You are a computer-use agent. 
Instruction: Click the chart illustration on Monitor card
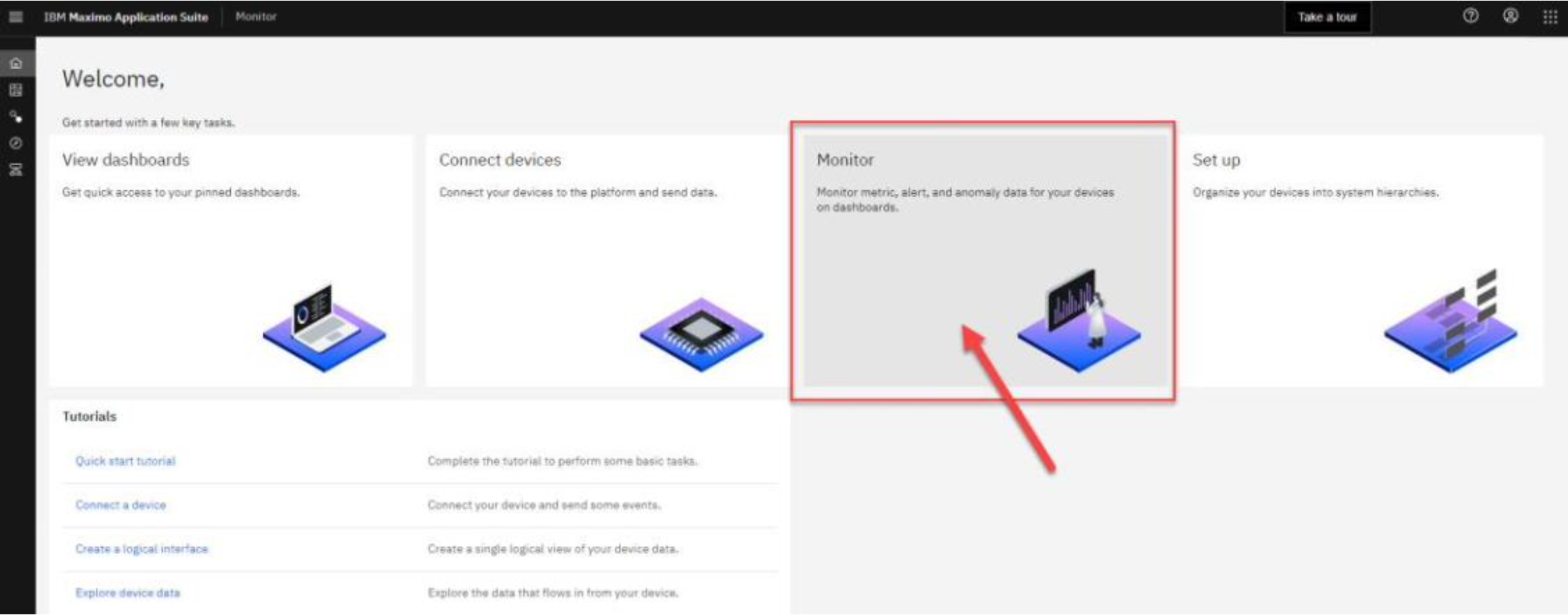click(1079, 320)
